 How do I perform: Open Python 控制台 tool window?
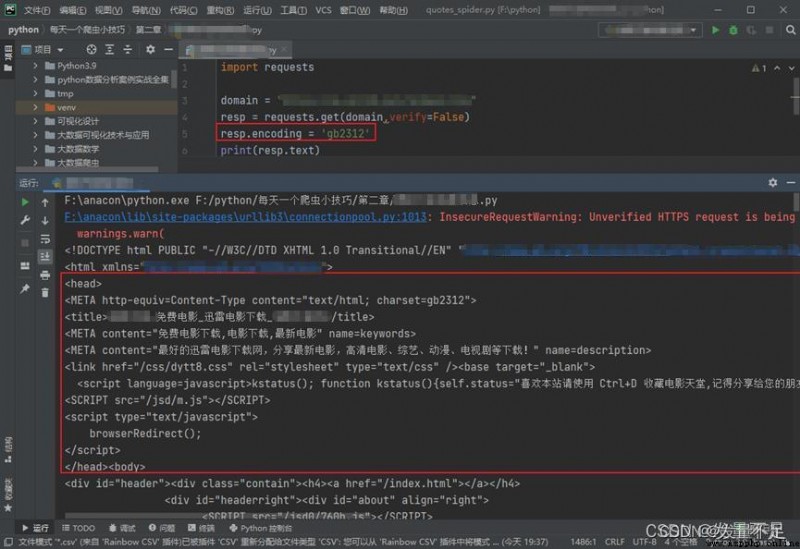[261, 528]
